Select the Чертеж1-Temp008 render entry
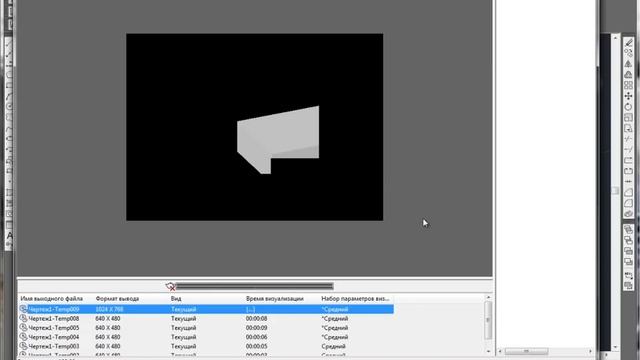The width and height of the screenshot is (640, 360). coord(206,318)
